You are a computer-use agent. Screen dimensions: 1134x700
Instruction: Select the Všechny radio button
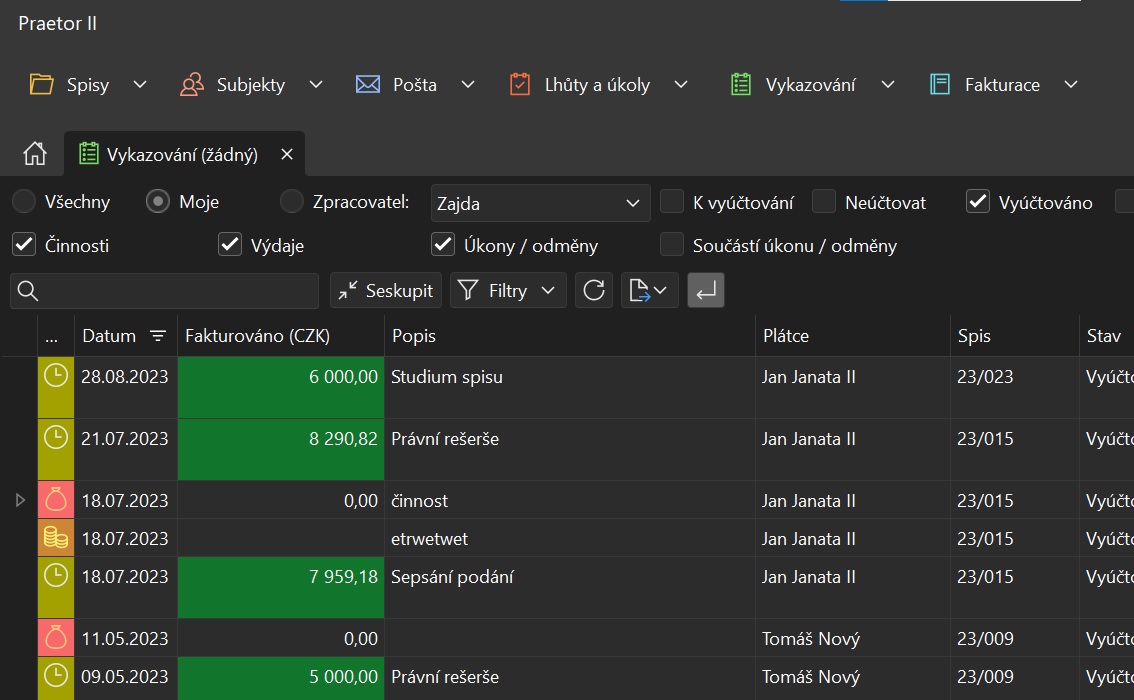click(23, 202)
